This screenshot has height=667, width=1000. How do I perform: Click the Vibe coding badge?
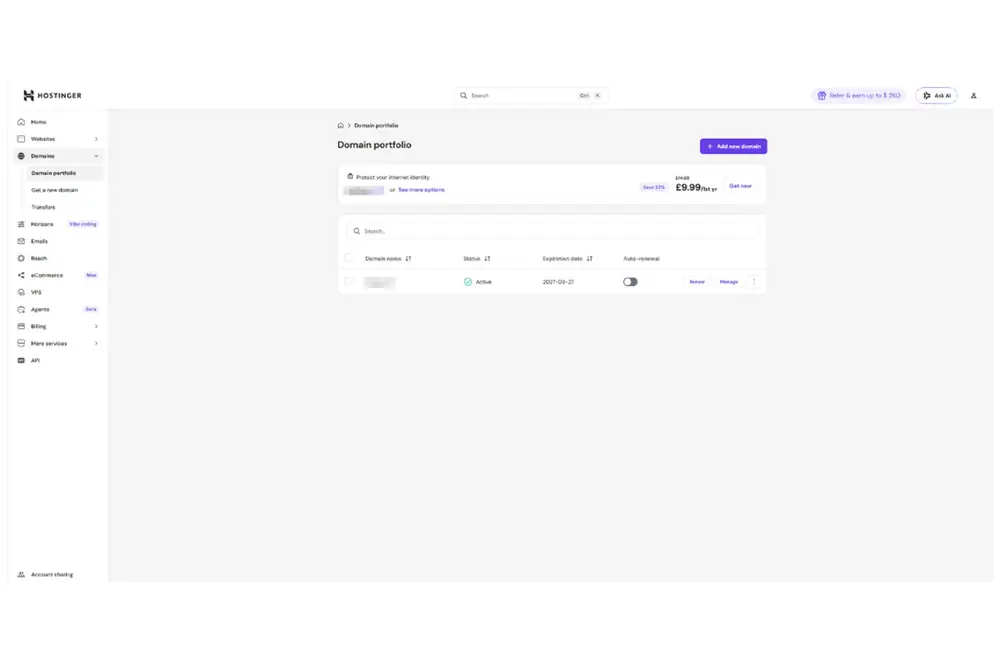tap(83, 224)
